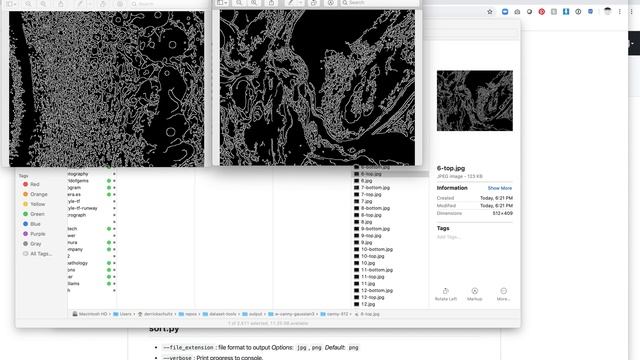This screenshot has width=640, height=360.
Task: Click the red Pinterest extension icon in Chrome
Action: coord(542,12)
